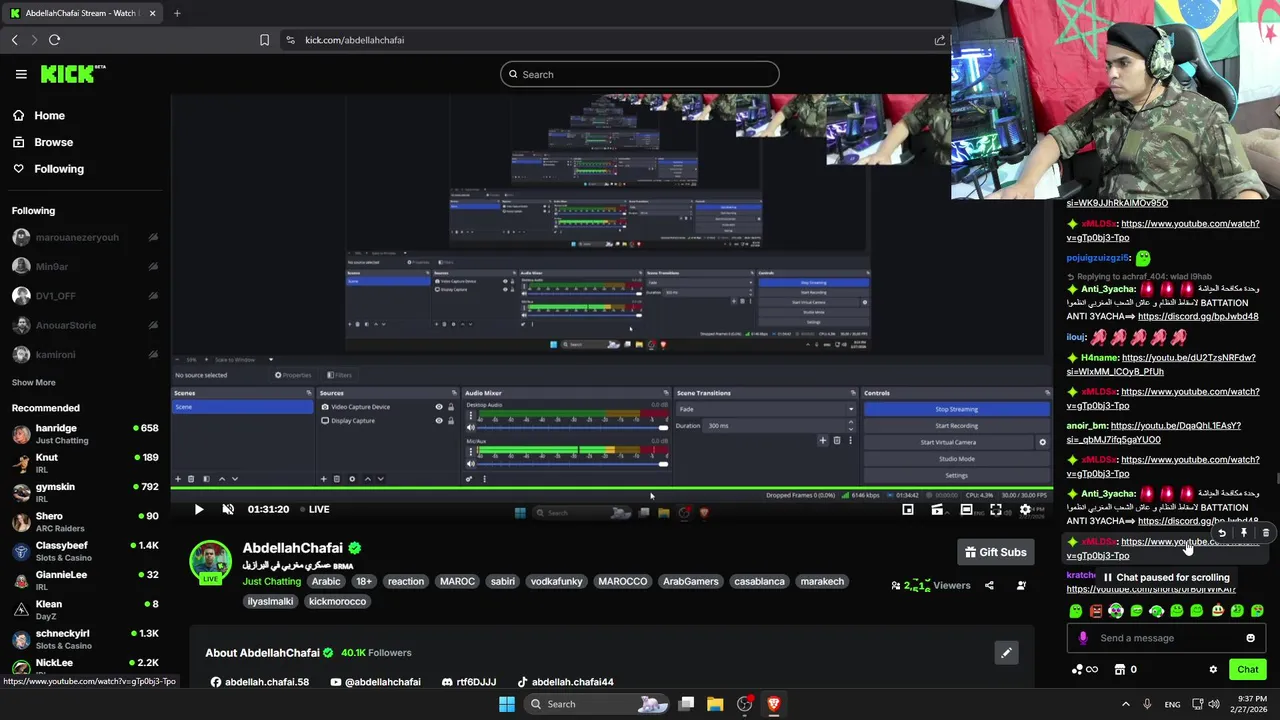Image resolution: width=1280 pixels, height=720 pixels.
Task: Click Send a message chat input
Action: (x=1165, y=638)
